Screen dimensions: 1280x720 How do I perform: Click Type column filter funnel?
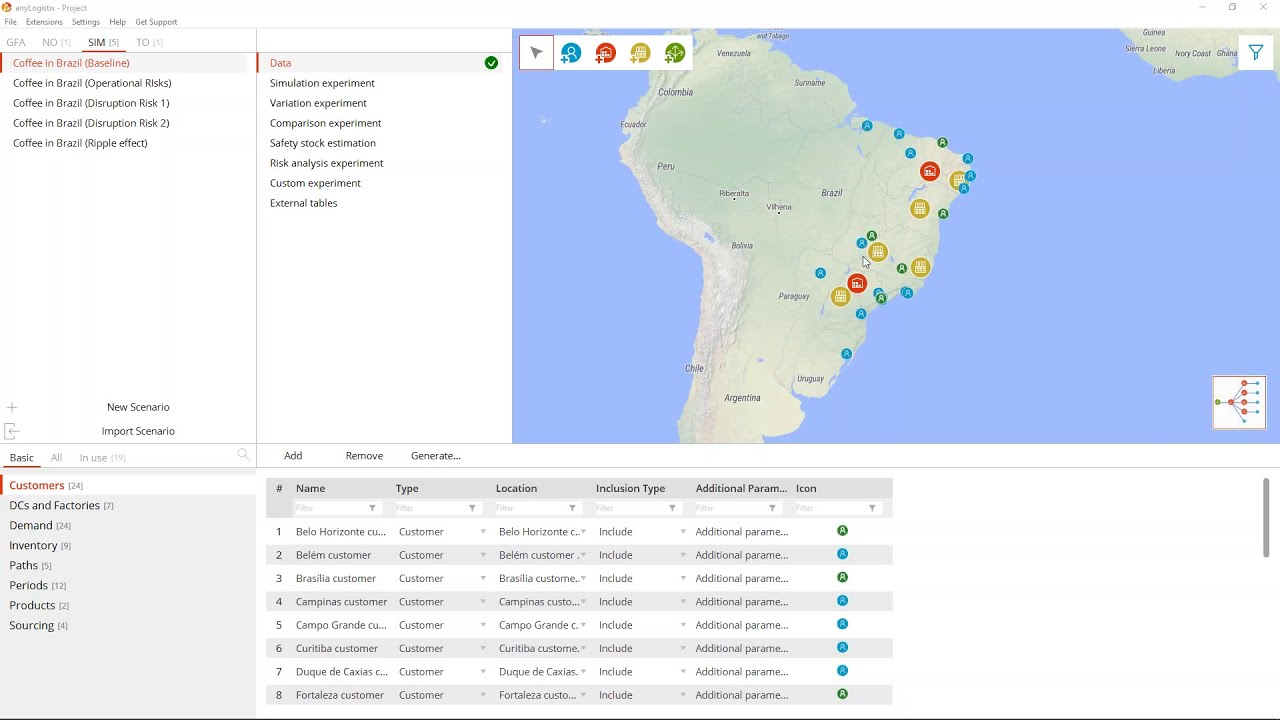[472, 509]
